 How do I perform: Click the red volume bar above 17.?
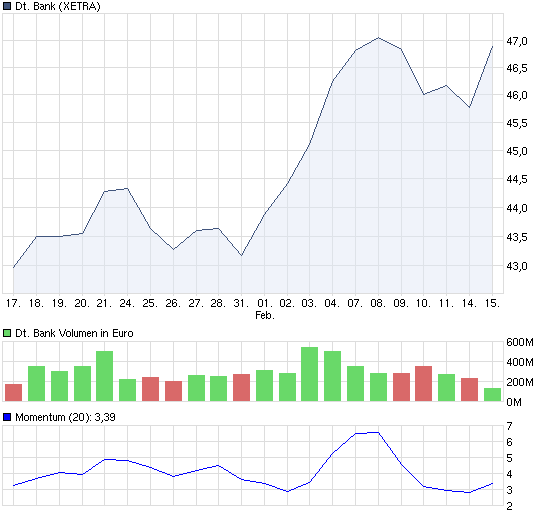pos(14,393)
